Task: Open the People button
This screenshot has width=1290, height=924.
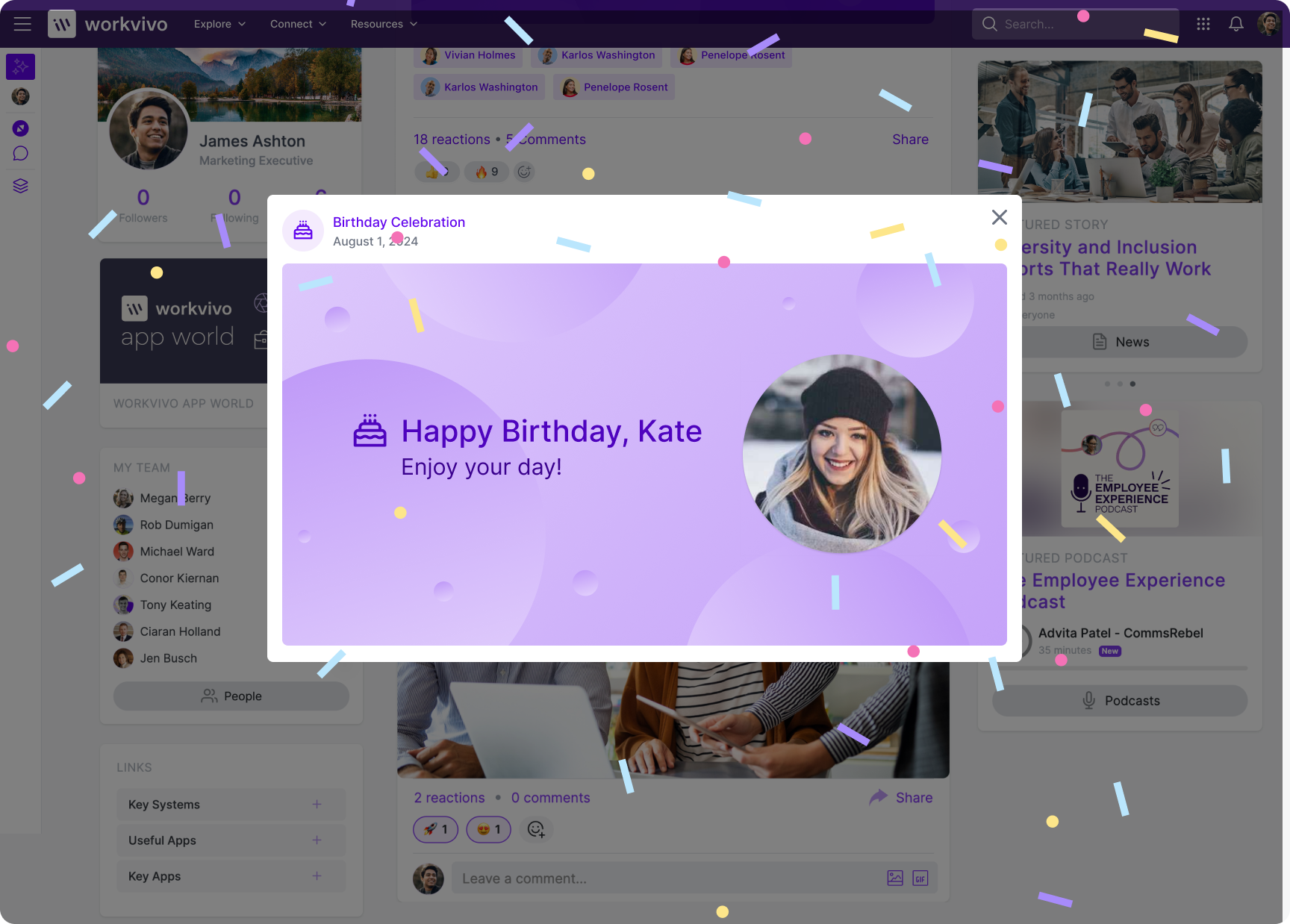Action: 231,696
